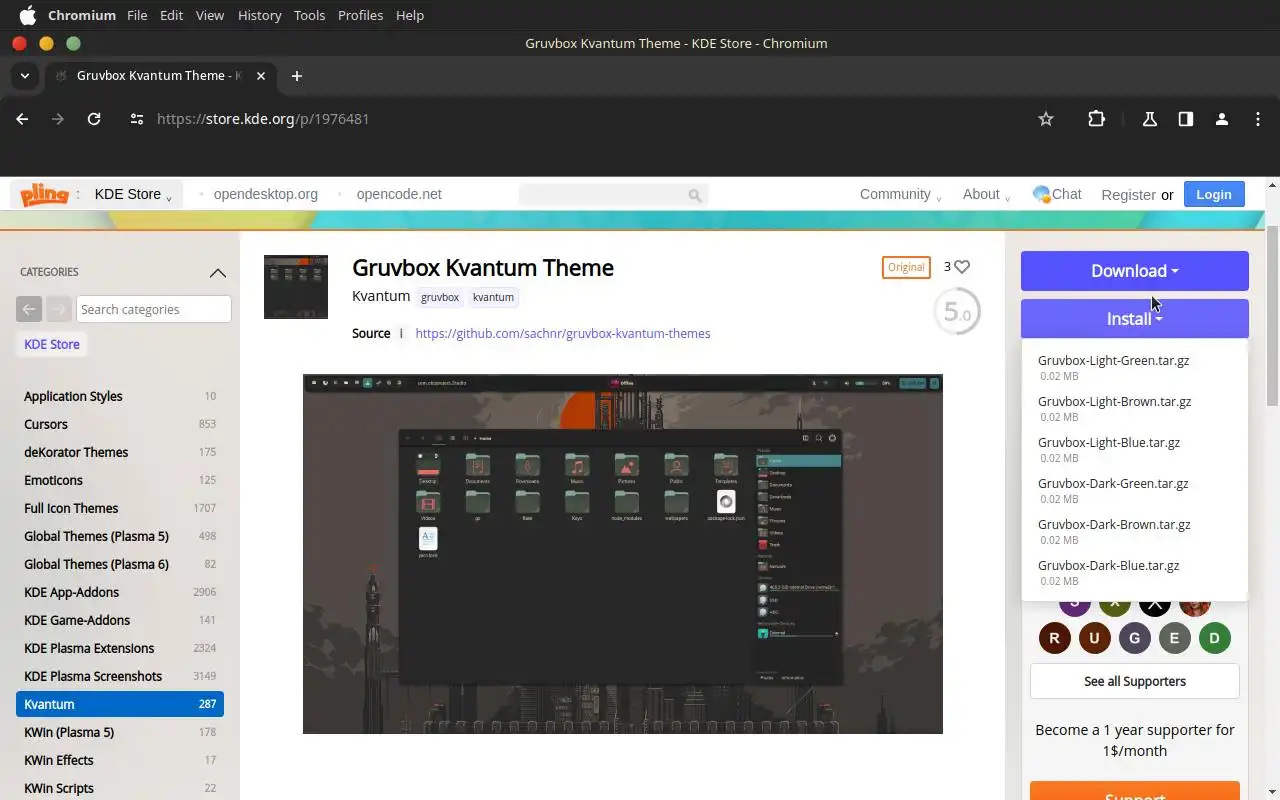This screenshot has width=1280, height=800.
Task: Open the Chromium three-dot menu
Action: 1258,119
